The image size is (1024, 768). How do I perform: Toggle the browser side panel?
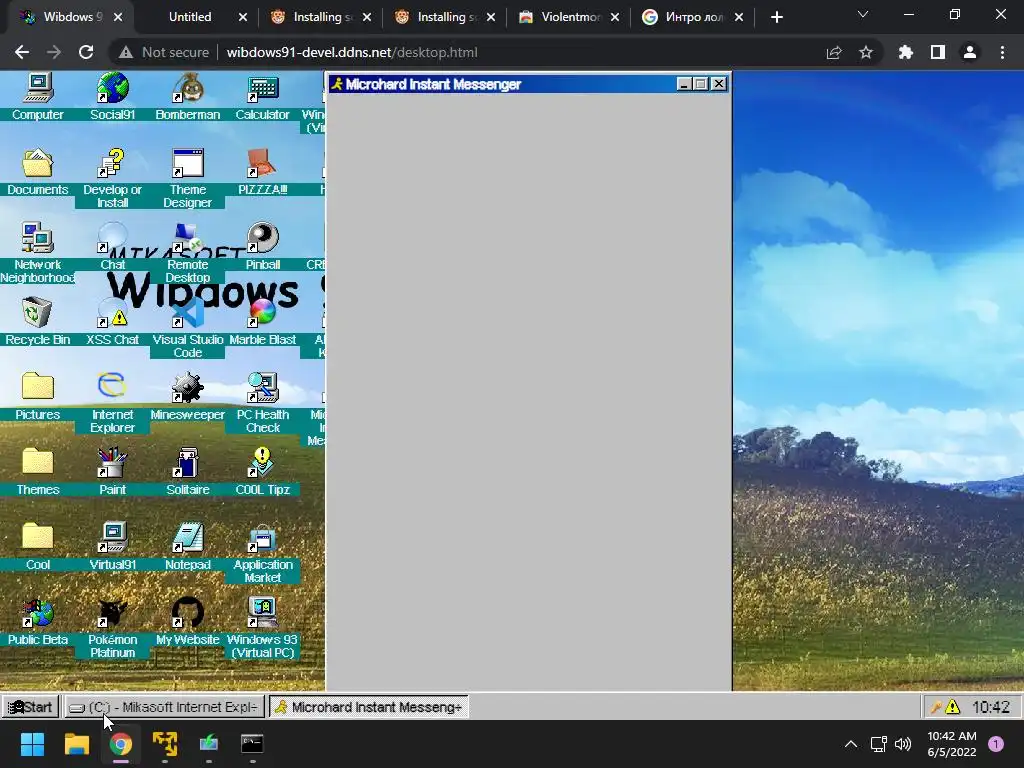[x=938, y=52]
